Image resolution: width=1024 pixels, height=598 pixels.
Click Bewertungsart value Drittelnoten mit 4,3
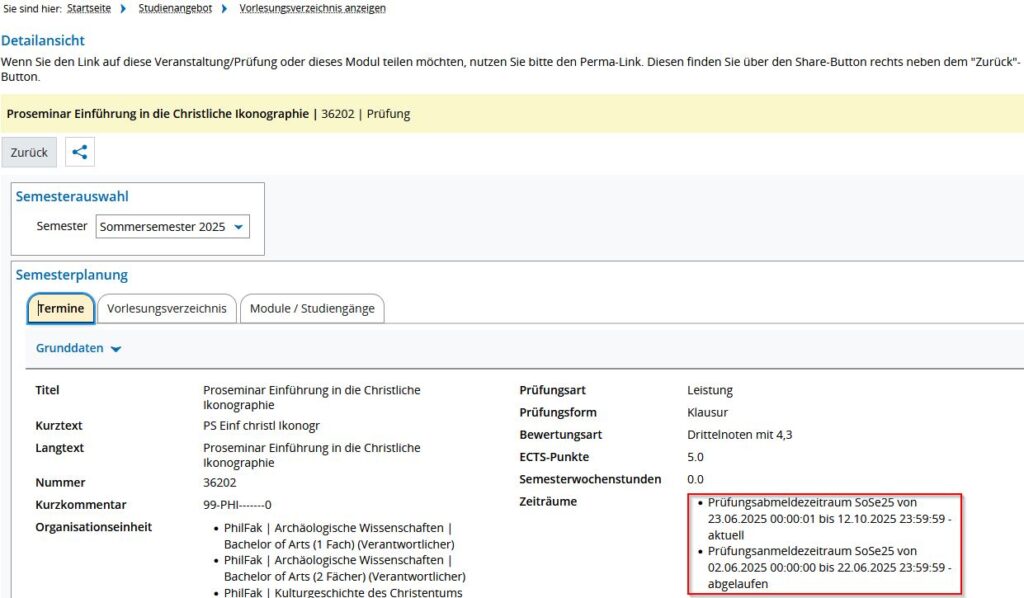pyautogui.click(x=739, y=435)
